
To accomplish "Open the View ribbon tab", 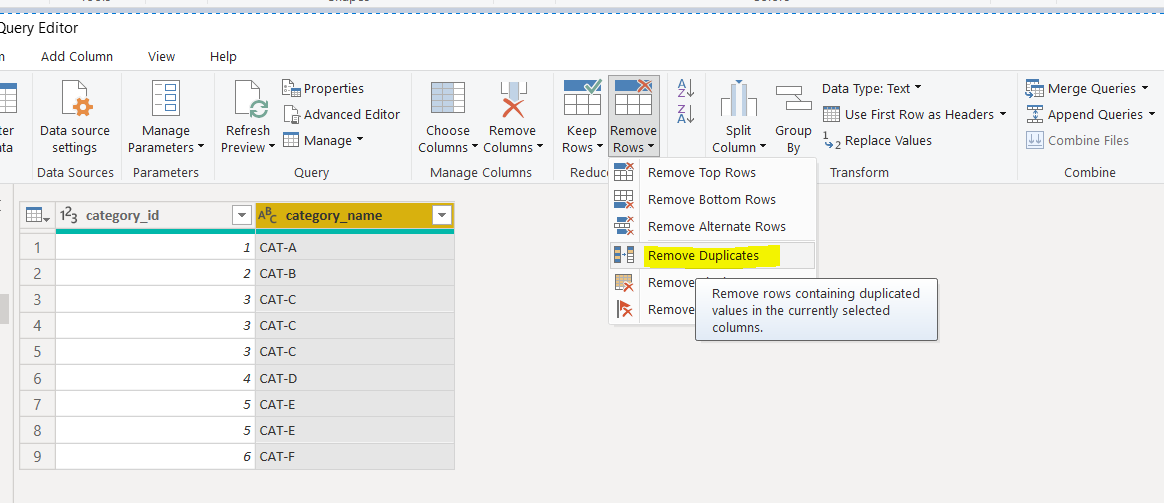I will point(161,56).
